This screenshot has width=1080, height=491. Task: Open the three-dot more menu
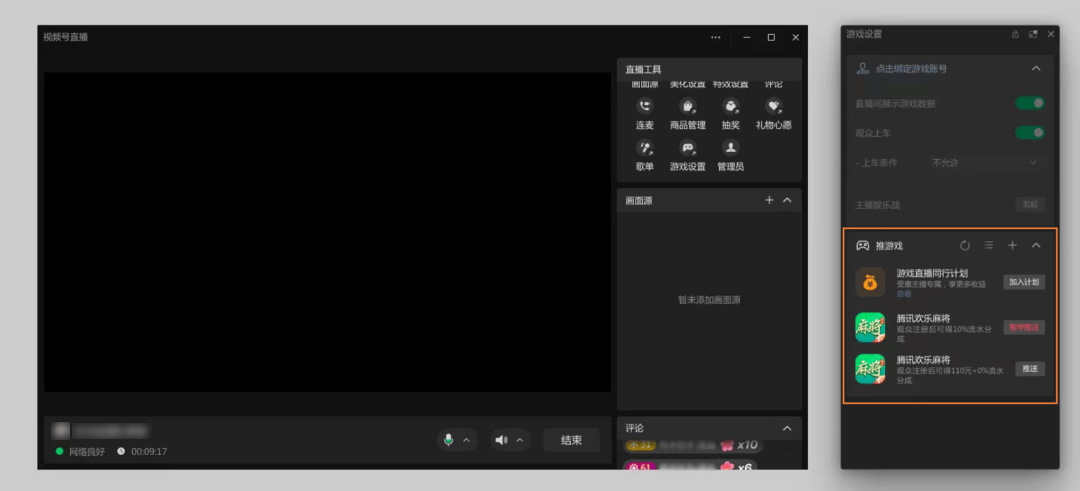tap(716, 37)
